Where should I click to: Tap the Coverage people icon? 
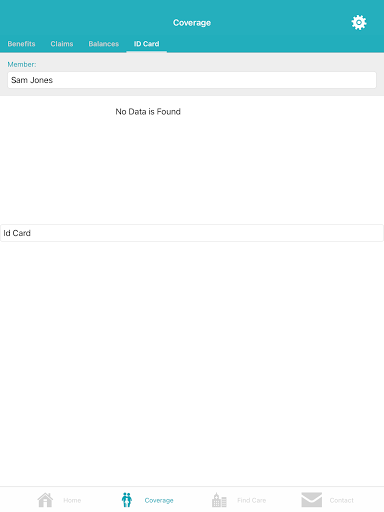coord(127,500)
